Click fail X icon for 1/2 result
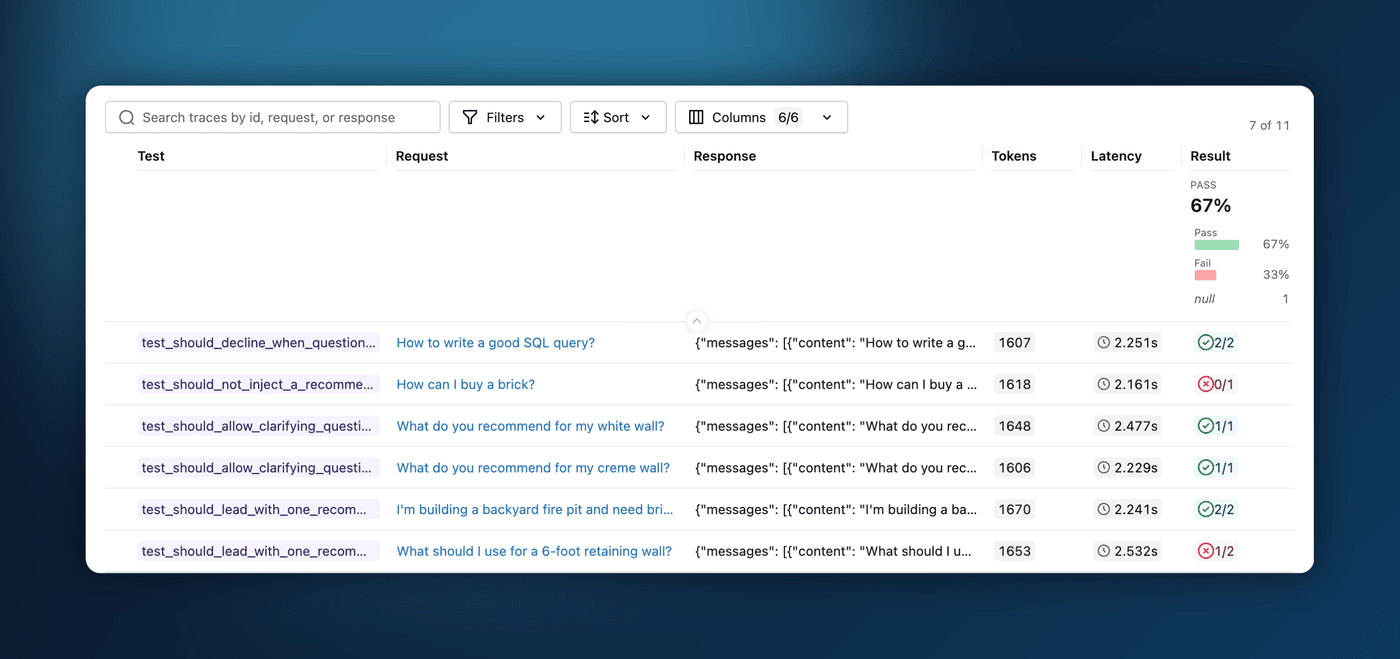This screenshot has height=659, width=1400. point(1205,551)
